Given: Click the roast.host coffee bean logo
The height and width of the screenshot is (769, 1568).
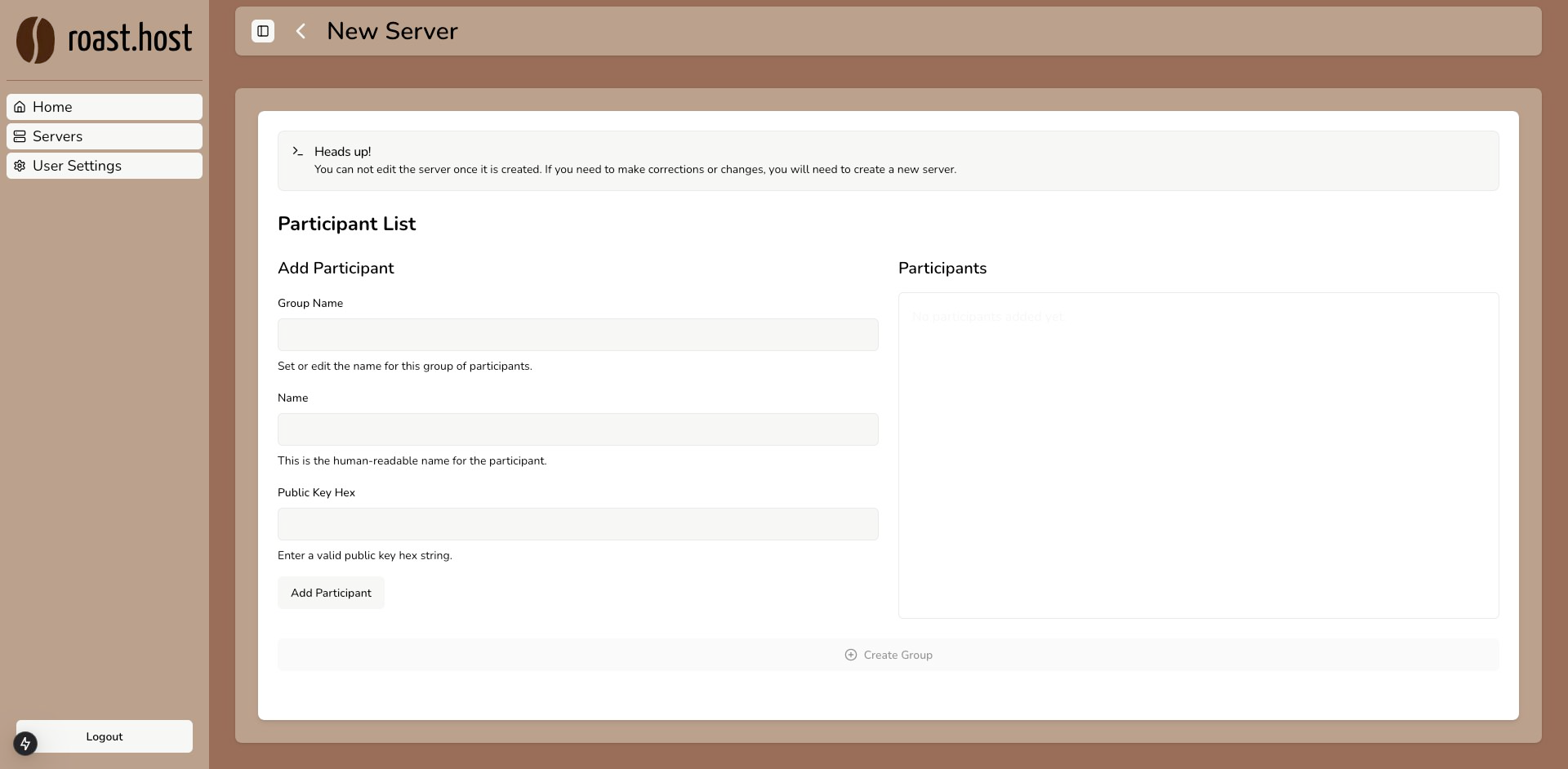Looking at the screenshot, I should click(x=35, y=39).
